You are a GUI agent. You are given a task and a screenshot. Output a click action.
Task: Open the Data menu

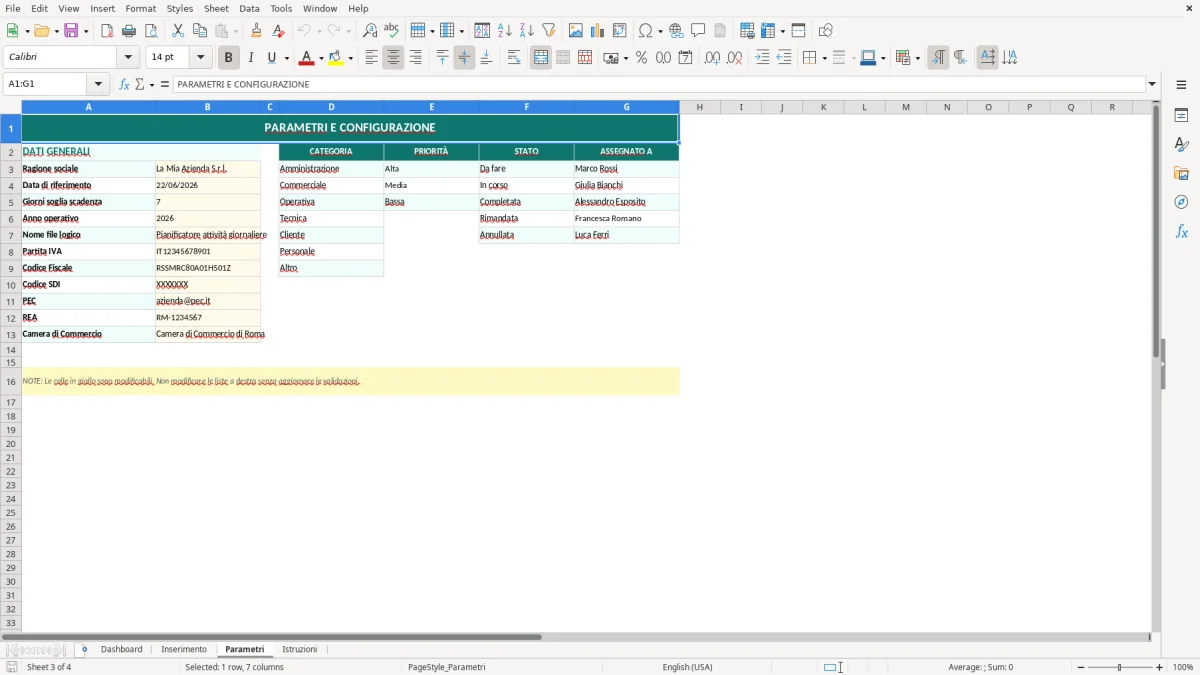pyautogui.click(x=249, y=8)
